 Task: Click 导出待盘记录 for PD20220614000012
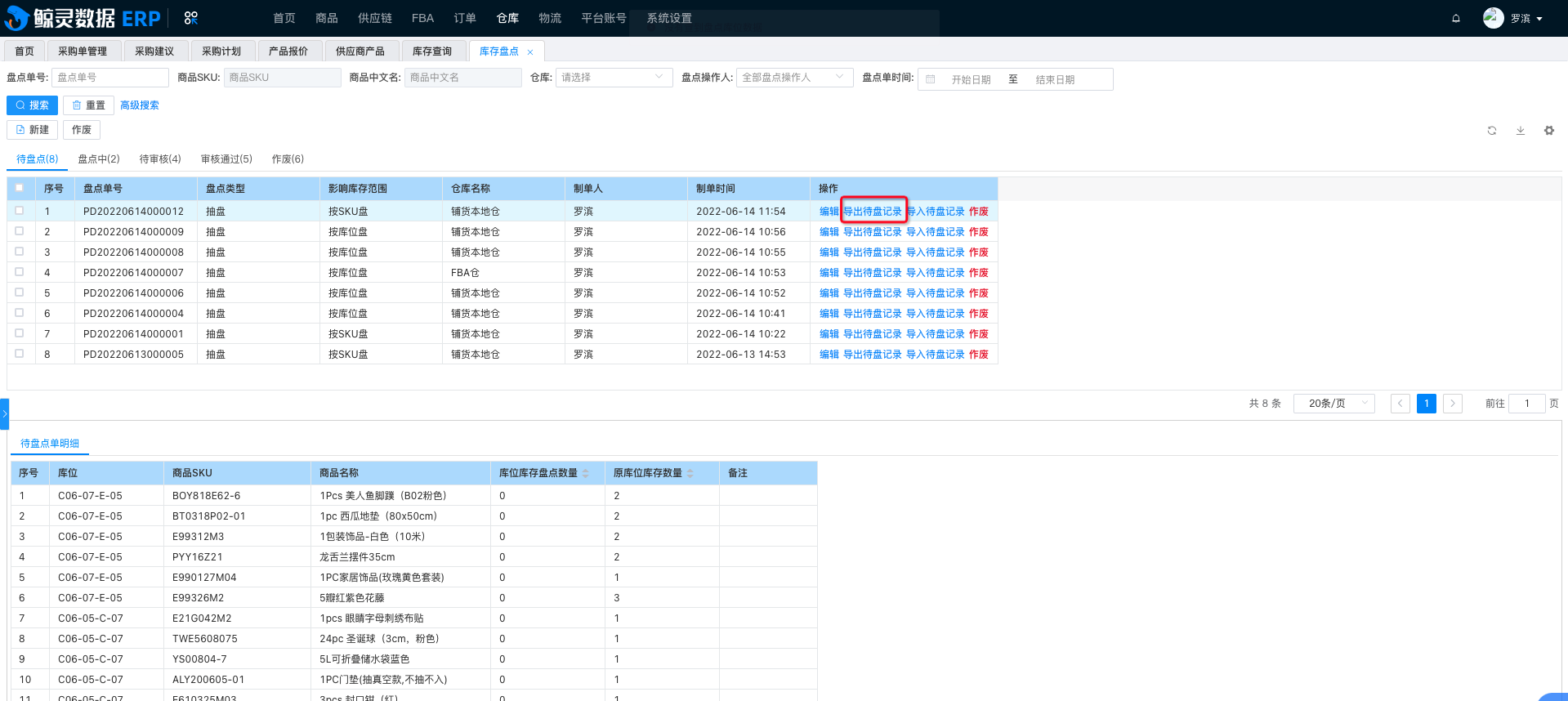point(873,211)
